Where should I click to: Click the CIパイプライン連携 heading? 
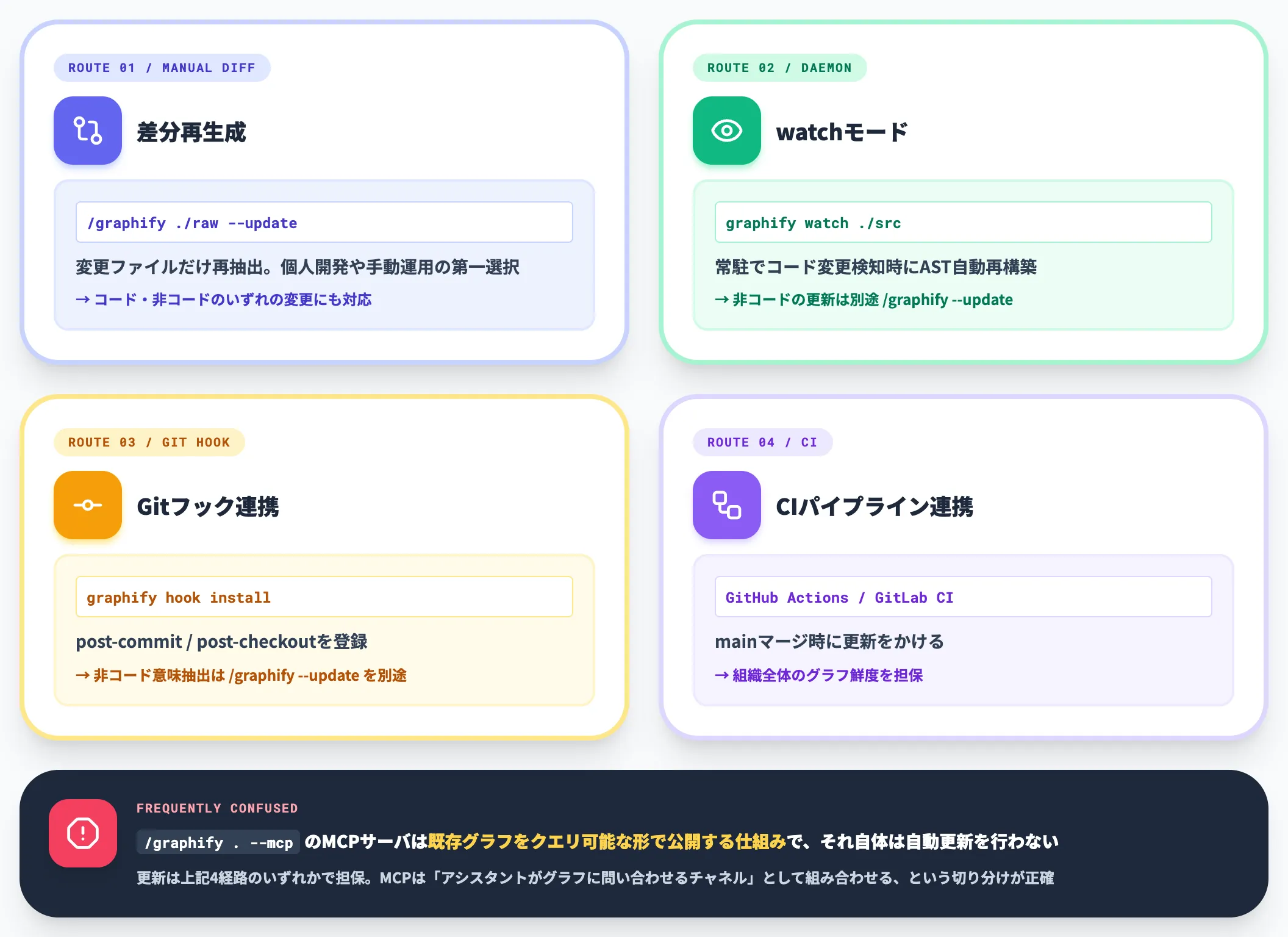coord(875,506)
